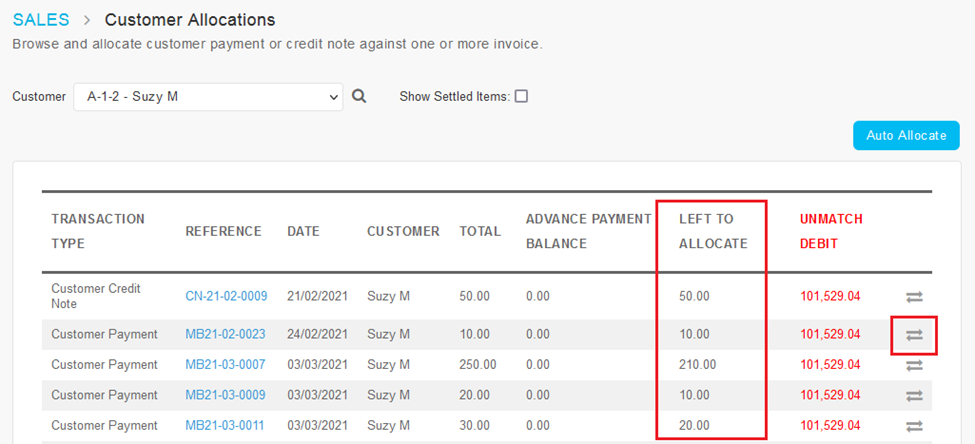The image size is (975, 444).
Task: Enable the Show Settled Items checkbox
Action: pyautogui.click(x=521, y=97)
